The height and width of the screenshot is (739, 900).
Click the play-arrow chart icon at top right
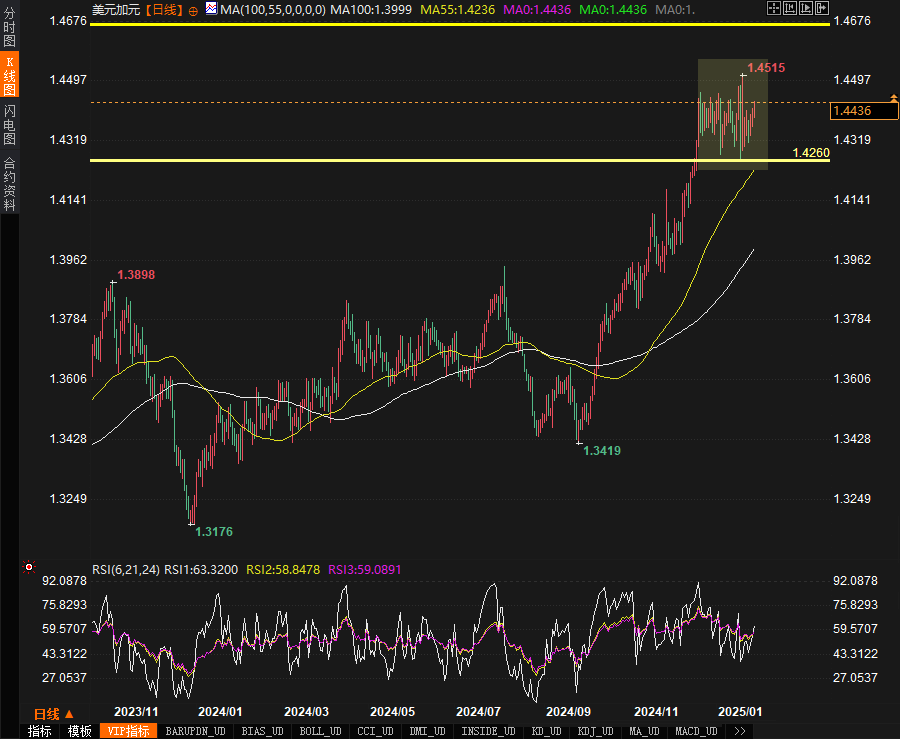(x=805, y=9)
